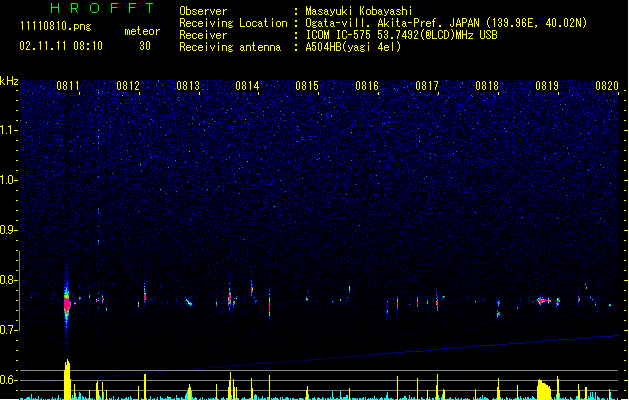
Task: Click the 0820 time marker
Action: (x=607, y=86)
